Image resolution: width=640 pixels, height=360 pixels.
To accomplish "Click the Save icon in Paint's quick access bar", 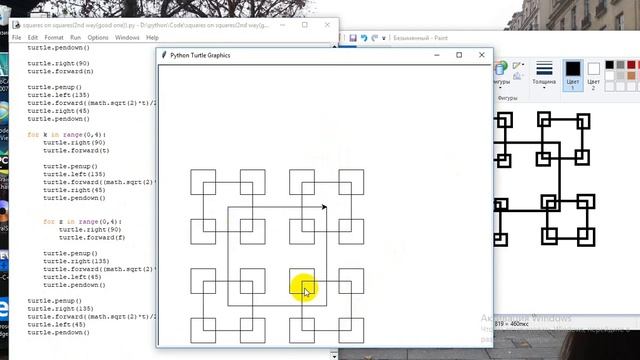I will point(353,38).
